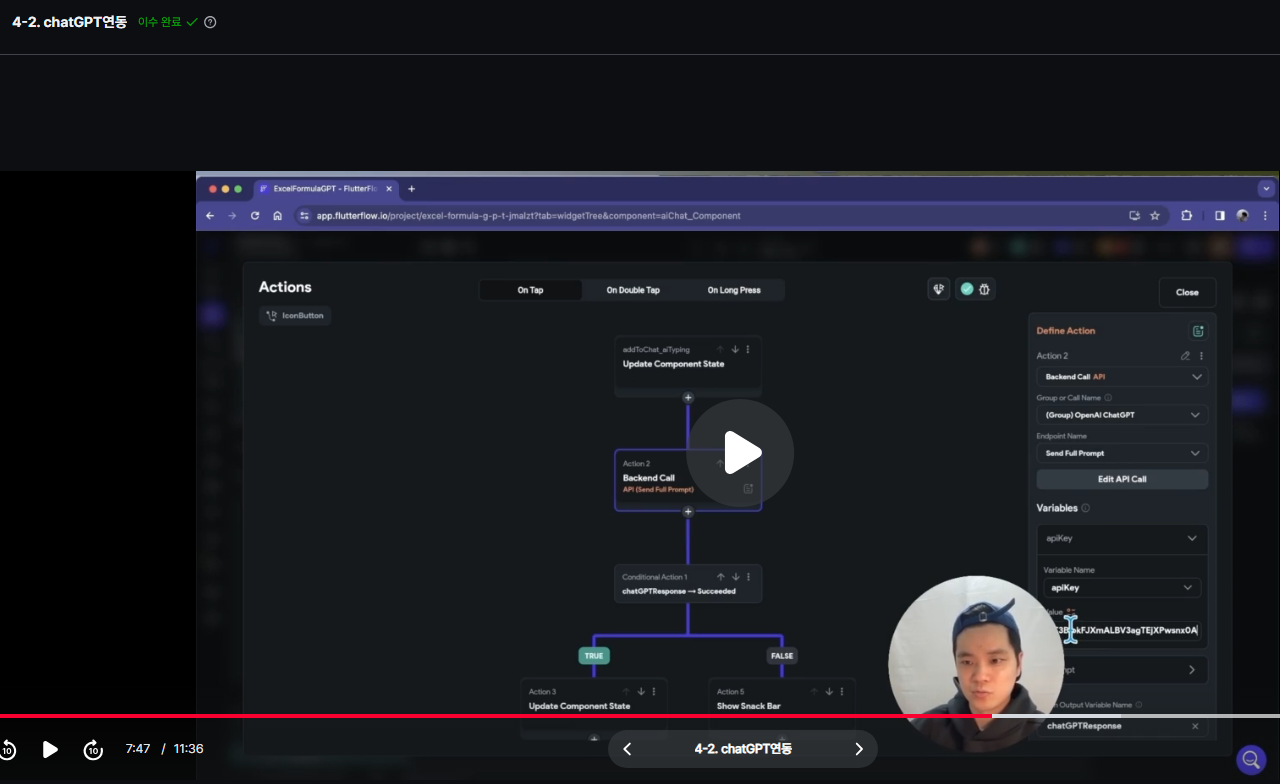The image size is (1280, 784).
Task: Open the (Group) OpenAI ChatGPT dropdown
Action: coord(1122,415)
